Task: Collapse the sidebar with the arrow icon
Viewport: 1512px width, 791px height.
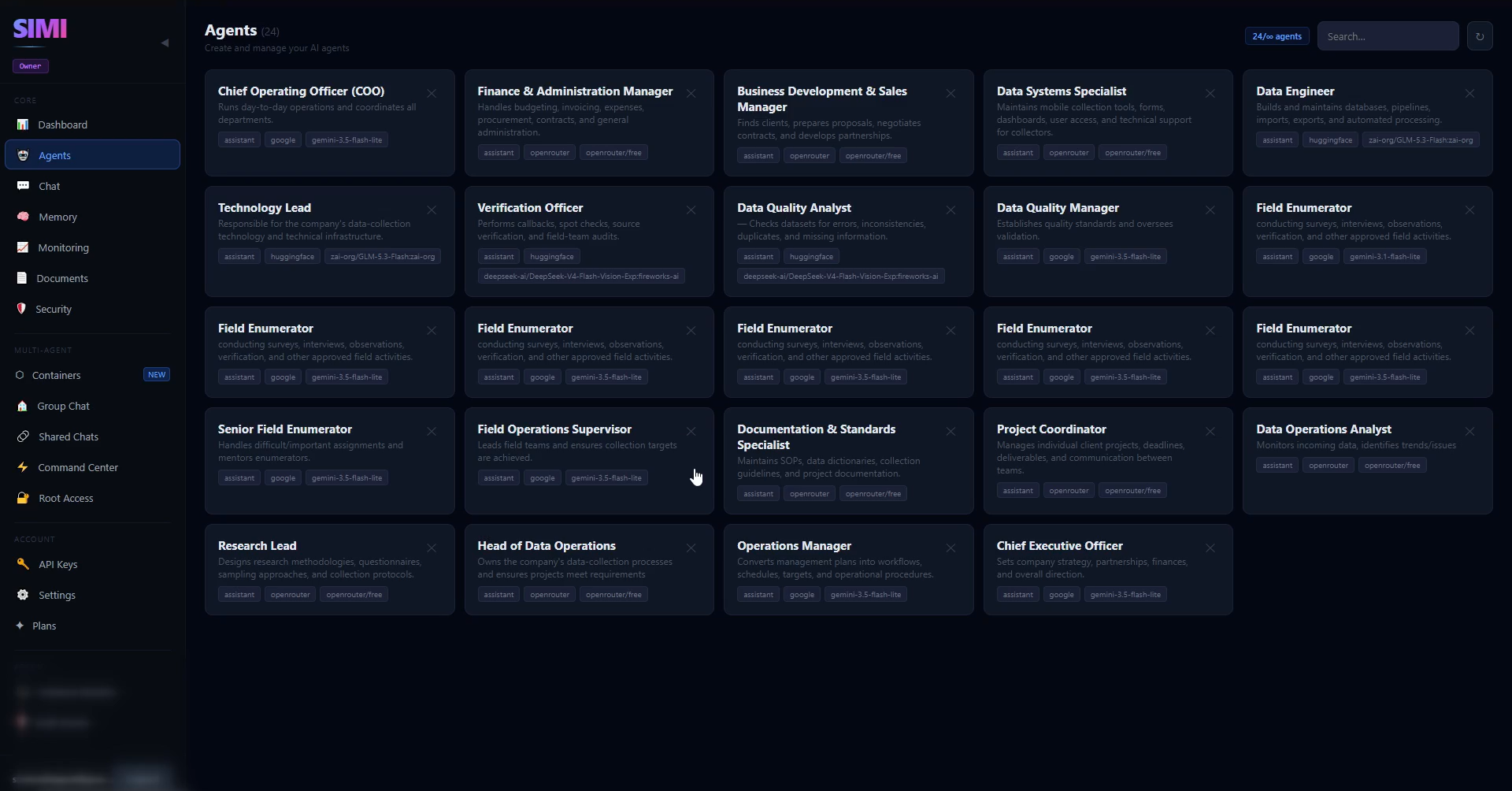Action: [165, 43]
